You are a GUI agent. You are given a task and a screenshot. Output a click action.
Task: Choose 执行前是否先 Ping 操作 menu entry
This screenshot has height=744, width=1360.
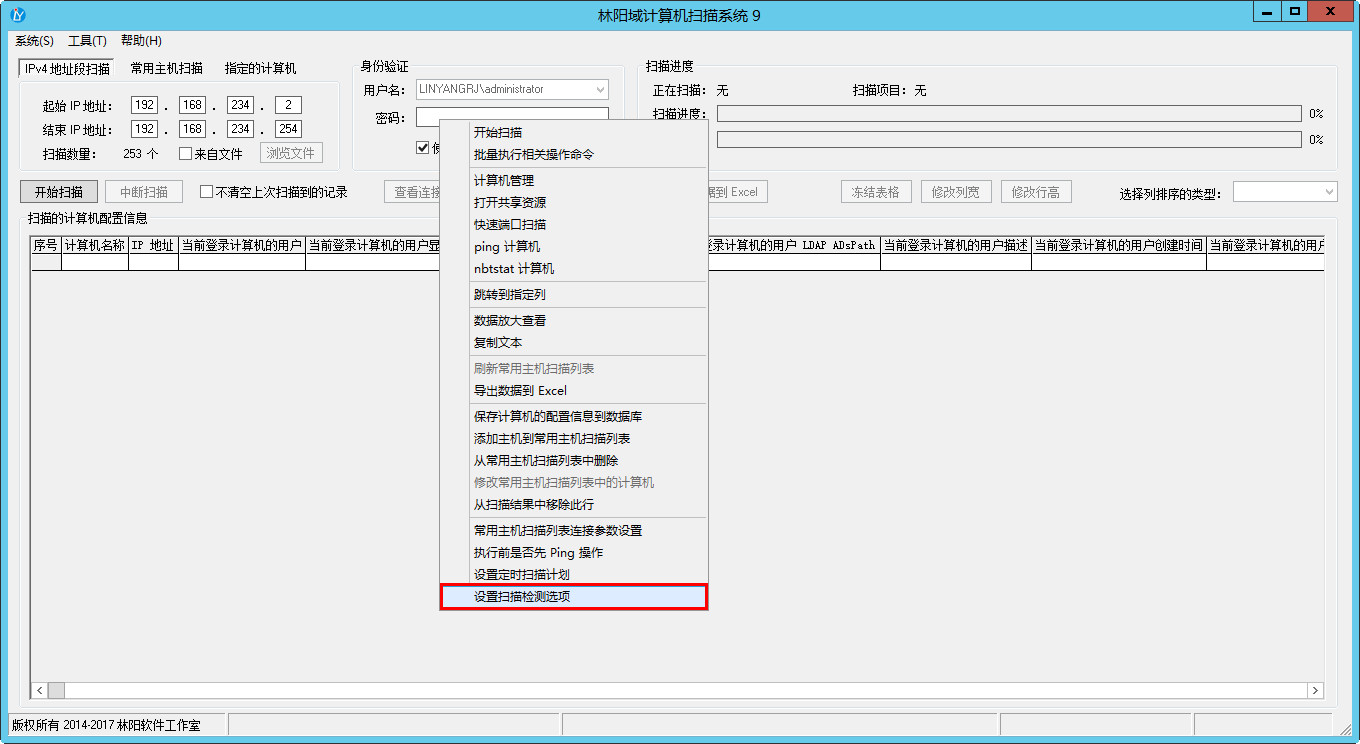coord(574,552)
